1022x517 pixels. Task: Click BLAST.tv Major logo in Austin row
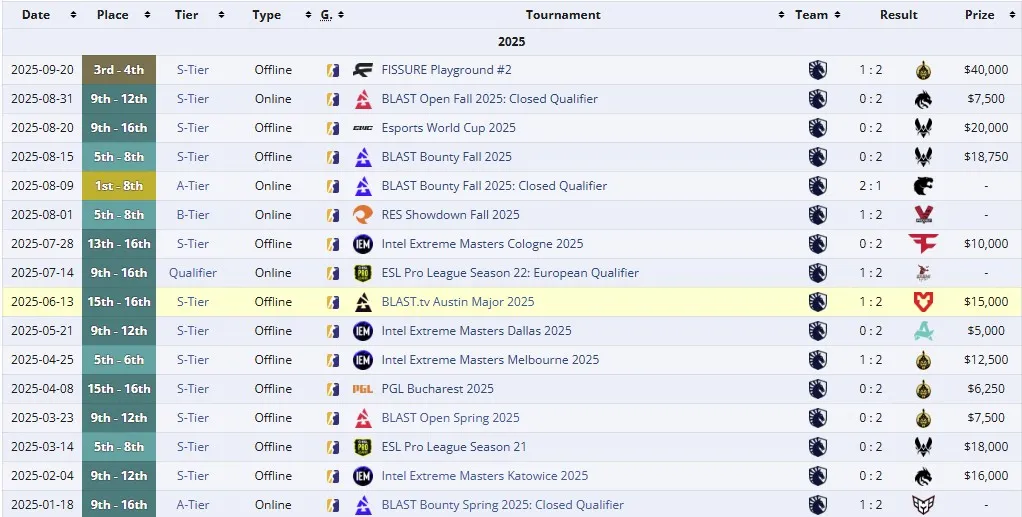pyautogui.click(x=363, y=302)
